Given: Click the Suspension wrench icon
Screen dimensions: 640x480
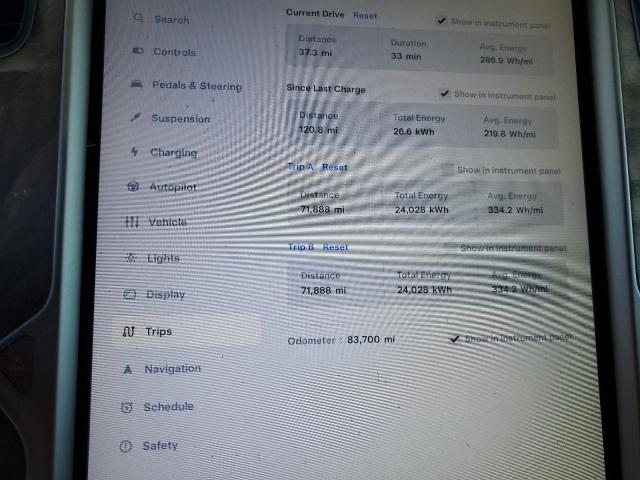Looking at the screenshot, I should pyautogui.click(x=136, y=118).
